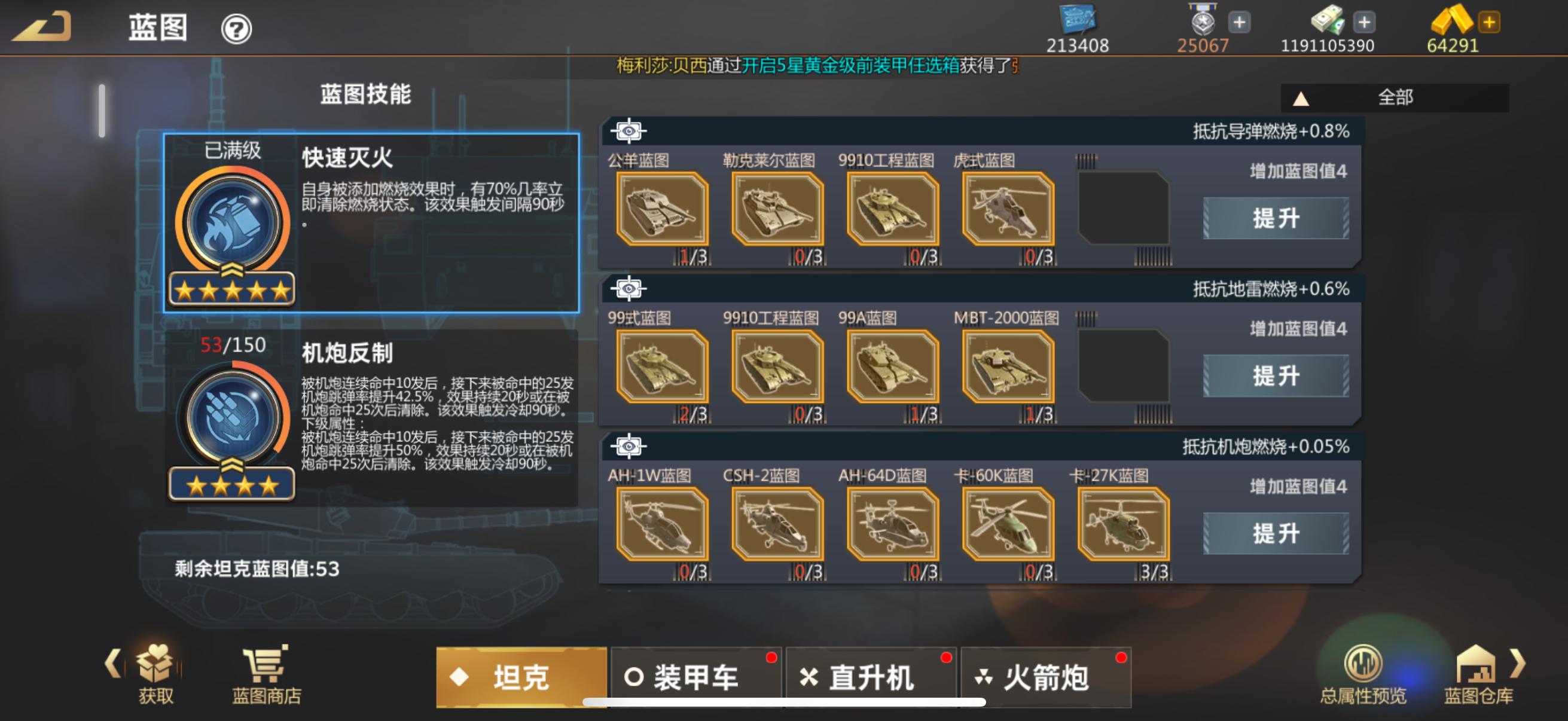Select the 卡-27K蓝图 helicopter thumbnail

(x=1124, y=524)
